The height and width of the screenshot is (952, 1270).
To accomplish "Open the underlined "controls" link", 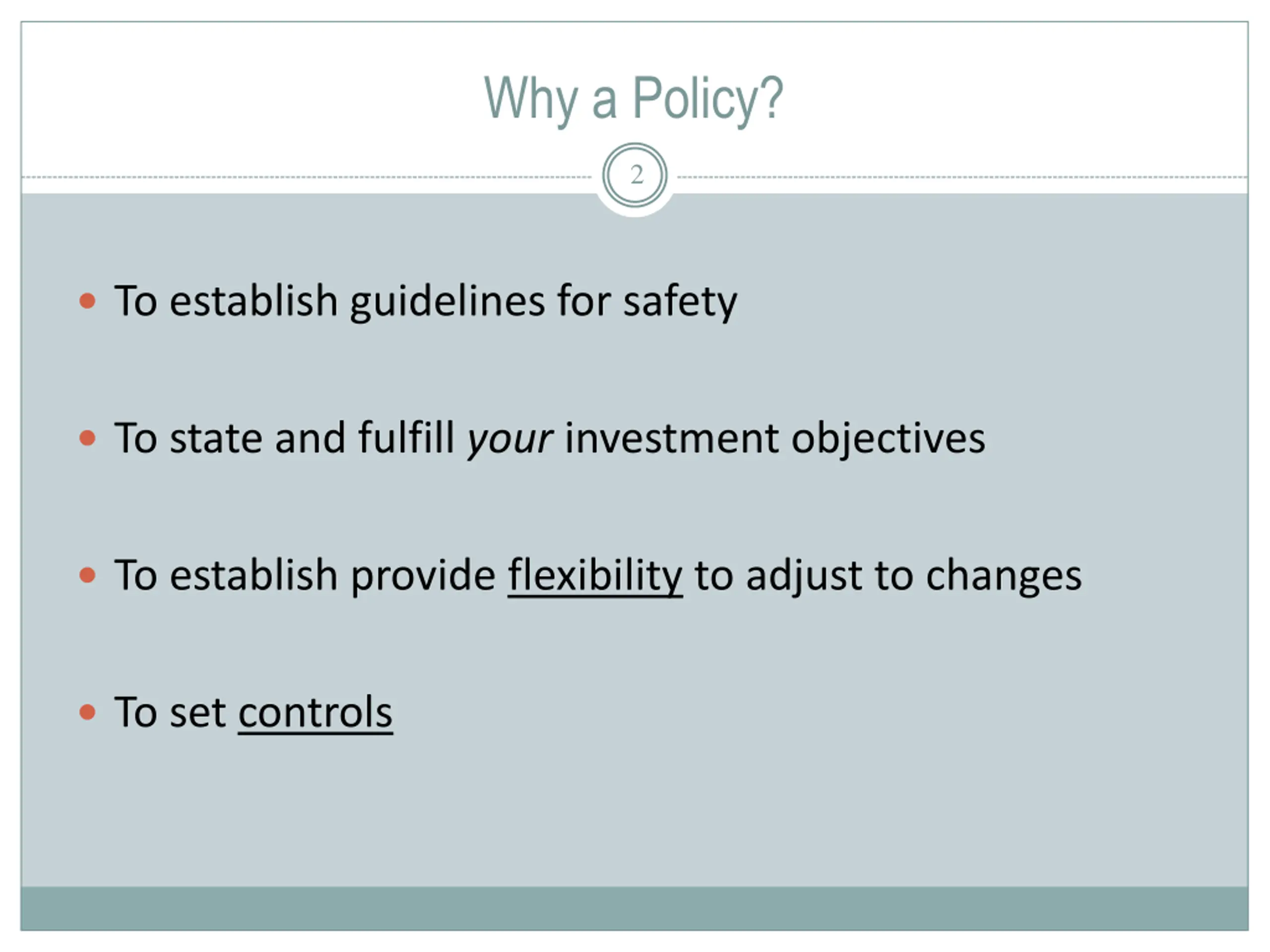I will pyautogui.click(x=315, y=712).
